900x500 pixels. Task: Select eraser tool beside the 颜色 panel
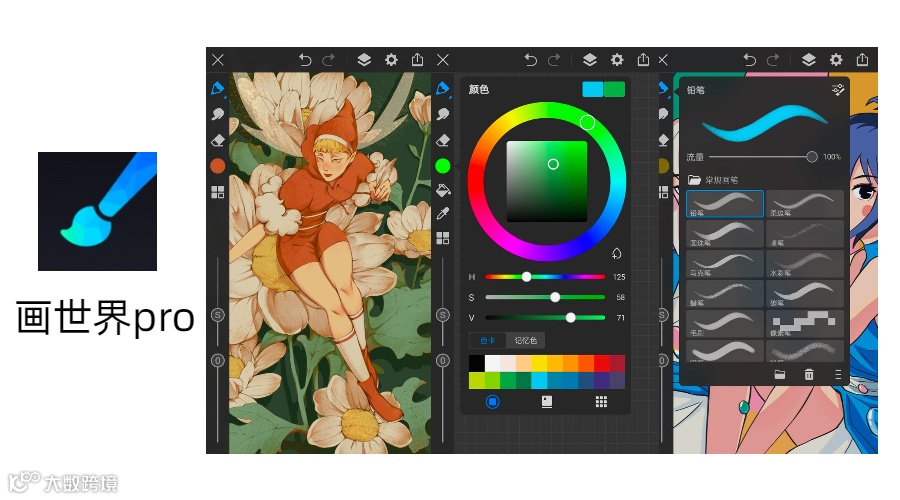[443, 140]
